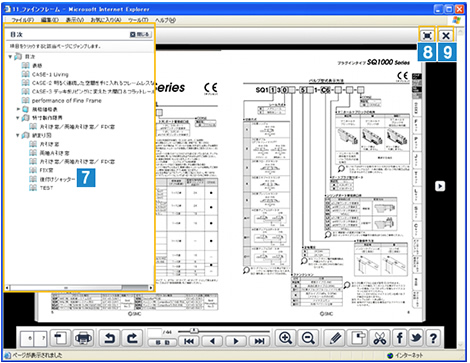
Task: Click the page number input field
Action: click(x=154, y=332)
